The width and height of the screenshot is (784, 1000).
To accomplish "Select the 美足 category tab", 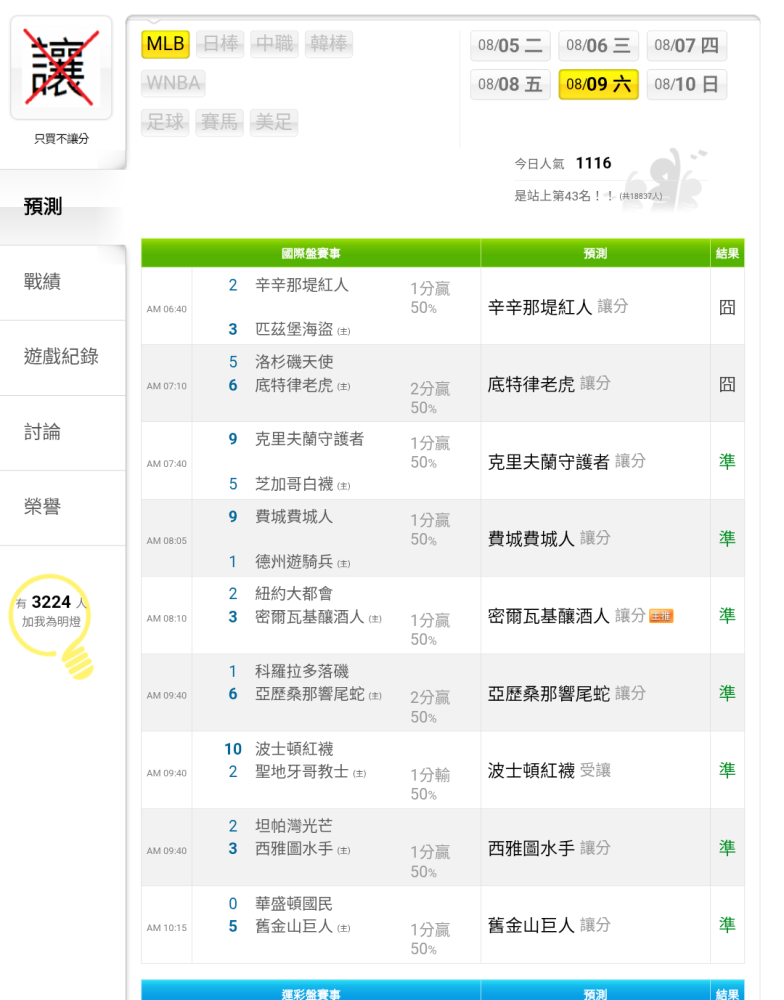I will click(274, 122).
